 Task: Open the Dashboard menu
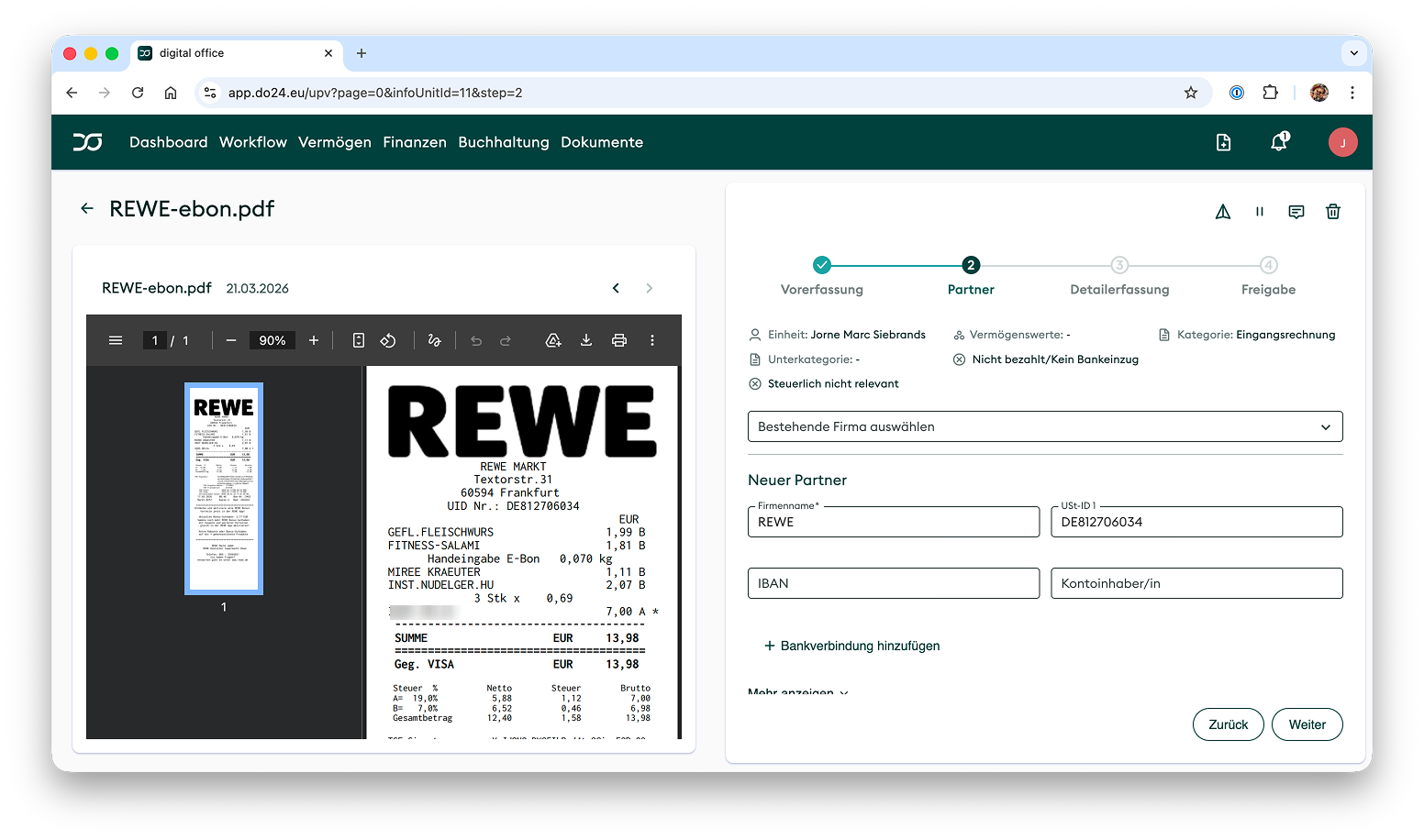click(x=169, y=142)
